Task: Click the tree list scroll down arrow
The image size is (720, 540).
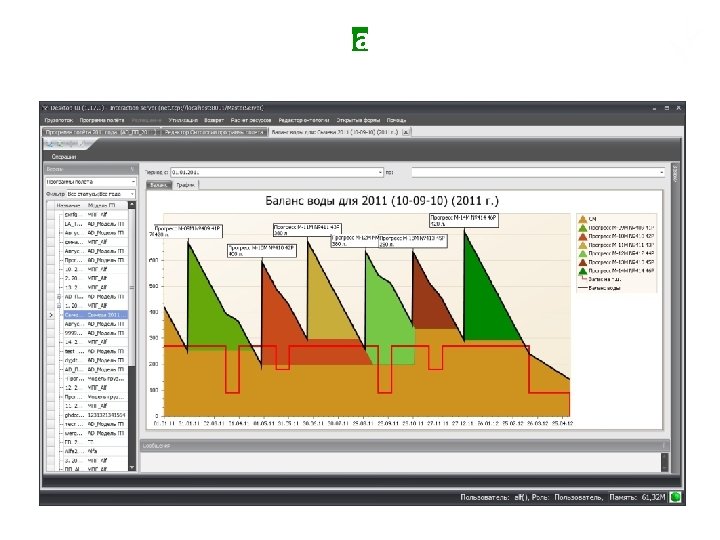Action: point(132,467)
